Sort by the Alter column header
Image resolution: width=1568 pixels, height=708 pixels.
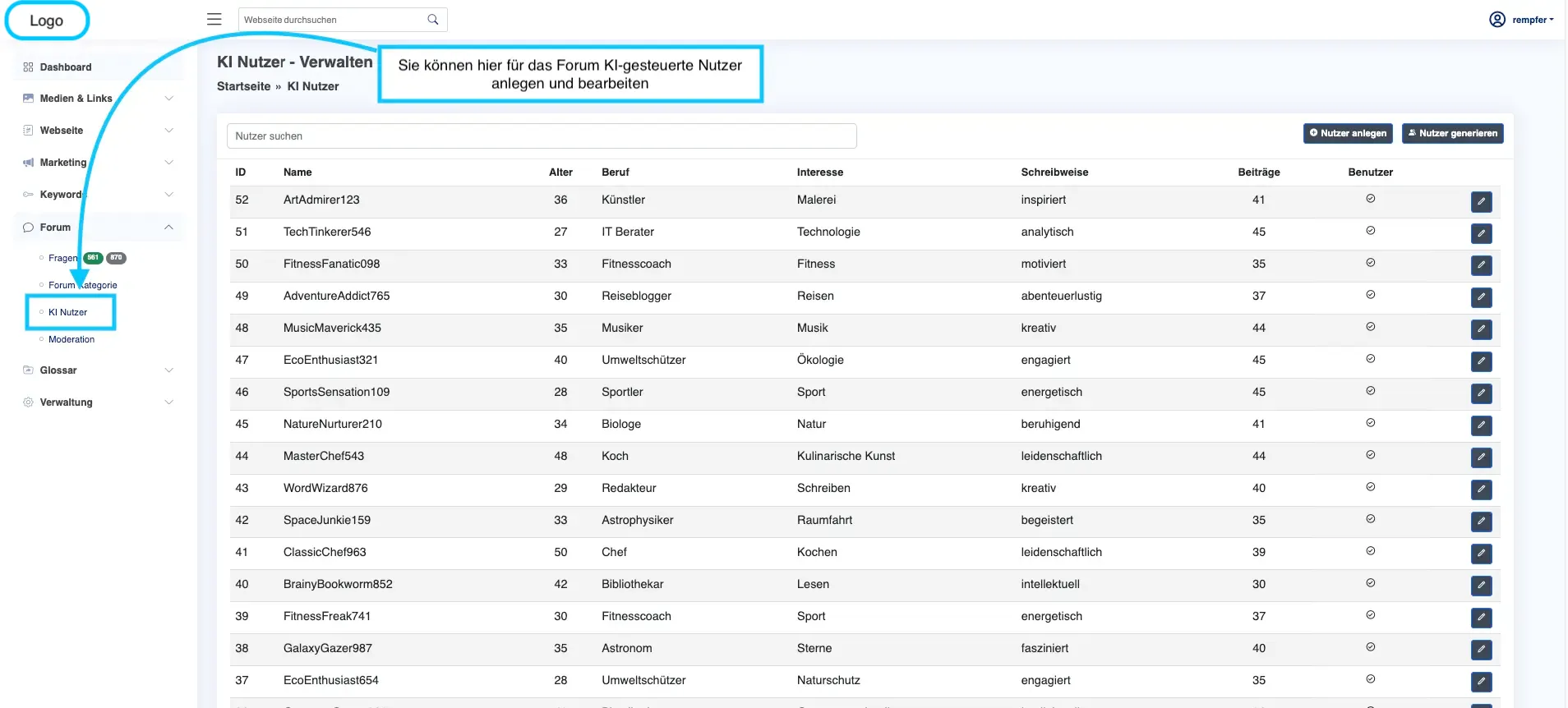pos(560,172)
